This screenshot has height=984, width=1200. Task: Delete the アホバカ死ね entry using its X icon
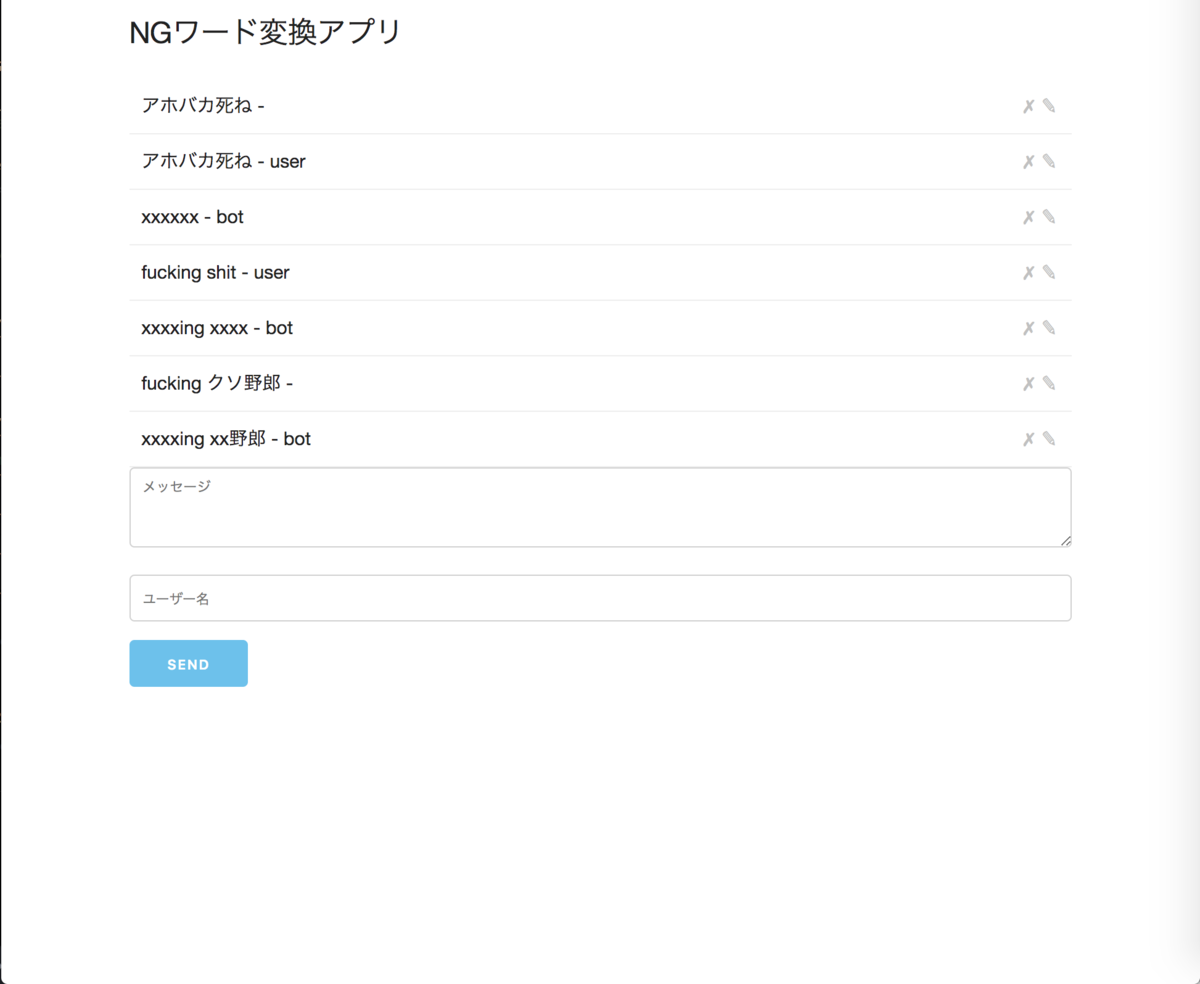(1026, 104)
